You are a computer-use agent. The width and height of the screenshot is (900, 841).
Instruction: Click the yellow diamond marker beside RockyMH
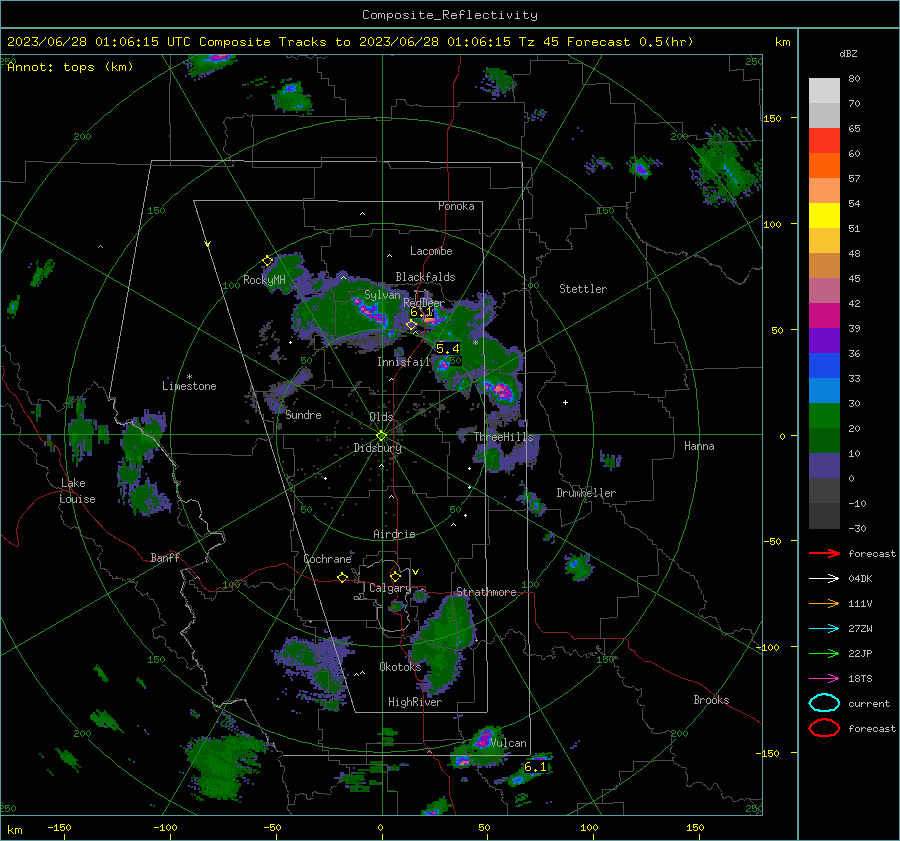pyautogui.click(x=267, y=261)
